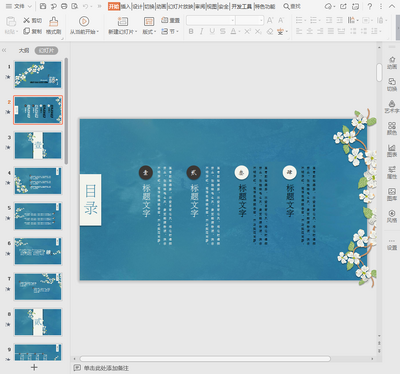This screenshot has width=400, height=374.
Task: Select slide 4 thumbnail
Action: [38, 181]
